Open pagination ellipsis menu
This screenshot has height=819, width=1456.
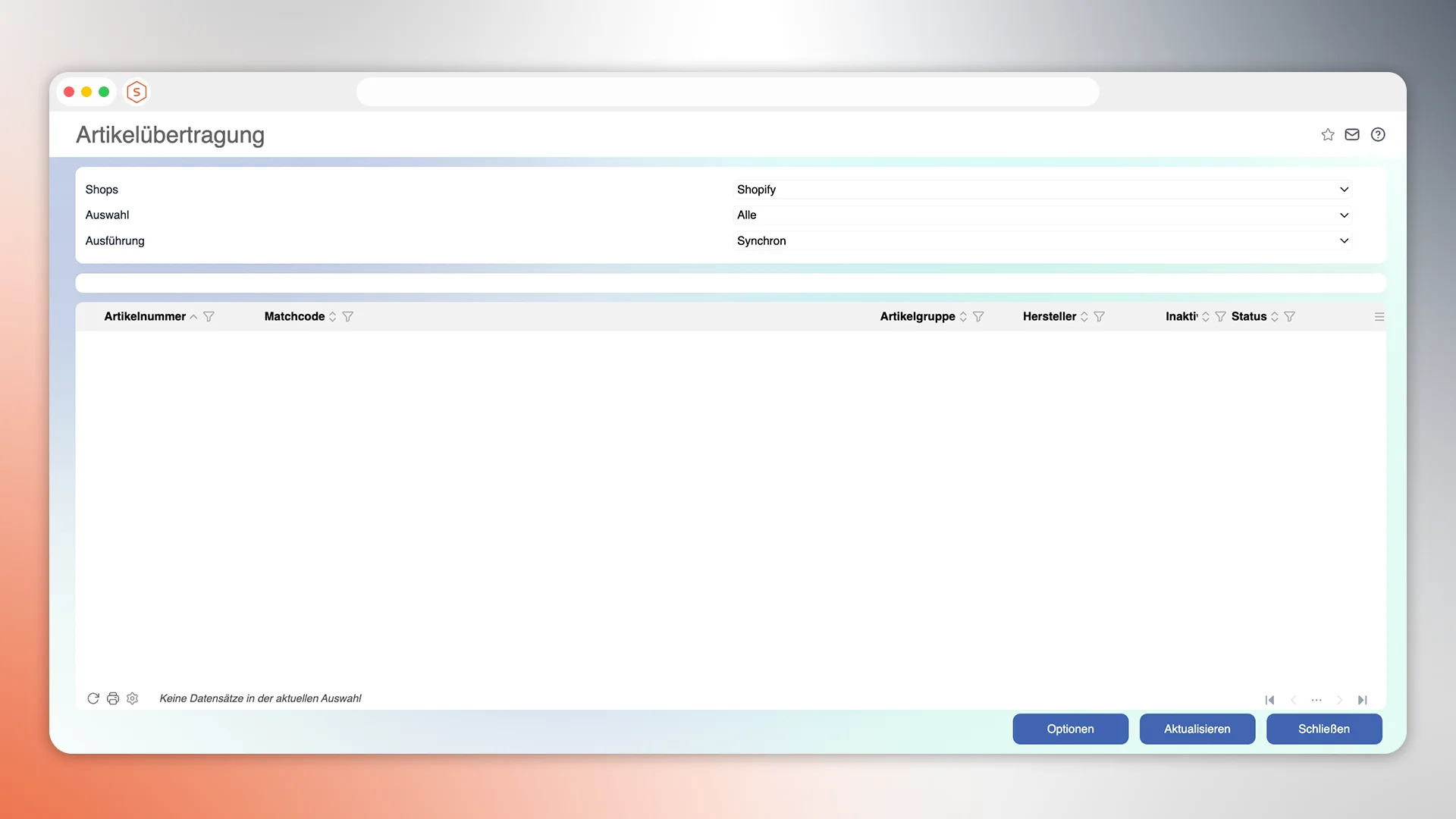point(1316,700)
